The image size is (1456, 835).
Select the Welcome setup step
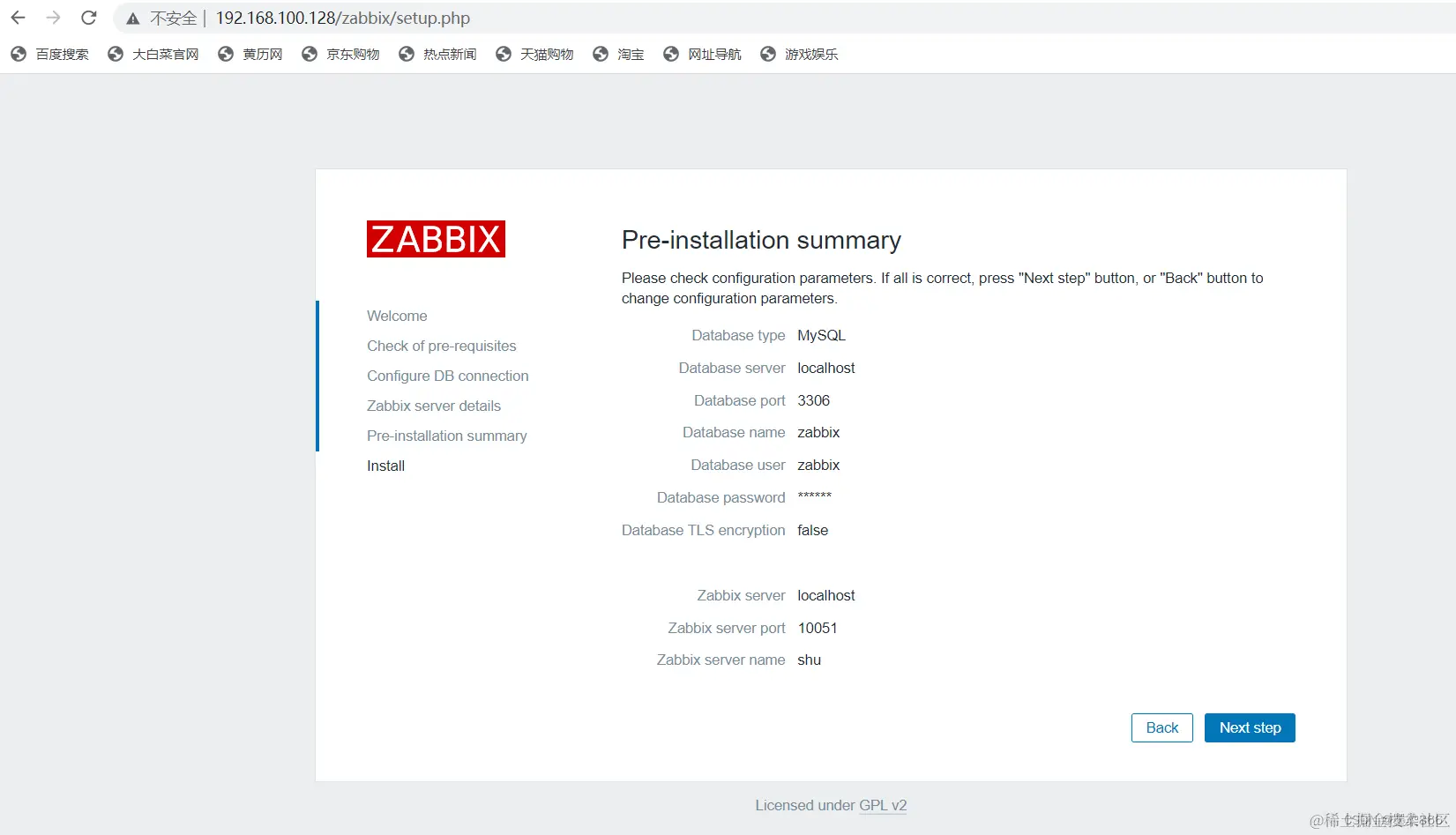[x=397, y=316]
